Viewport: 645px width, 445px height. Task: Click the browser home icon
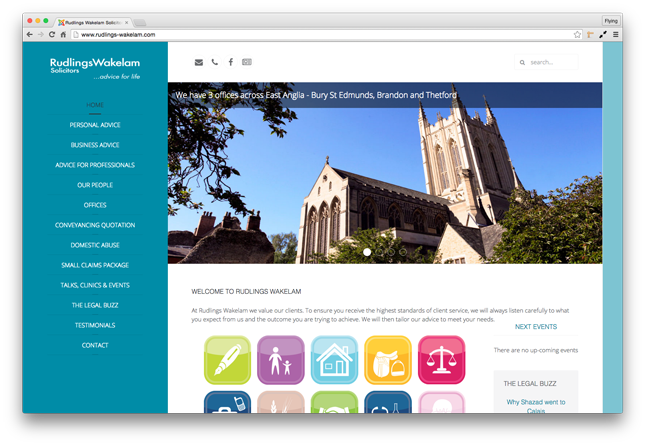click(63, 35)
